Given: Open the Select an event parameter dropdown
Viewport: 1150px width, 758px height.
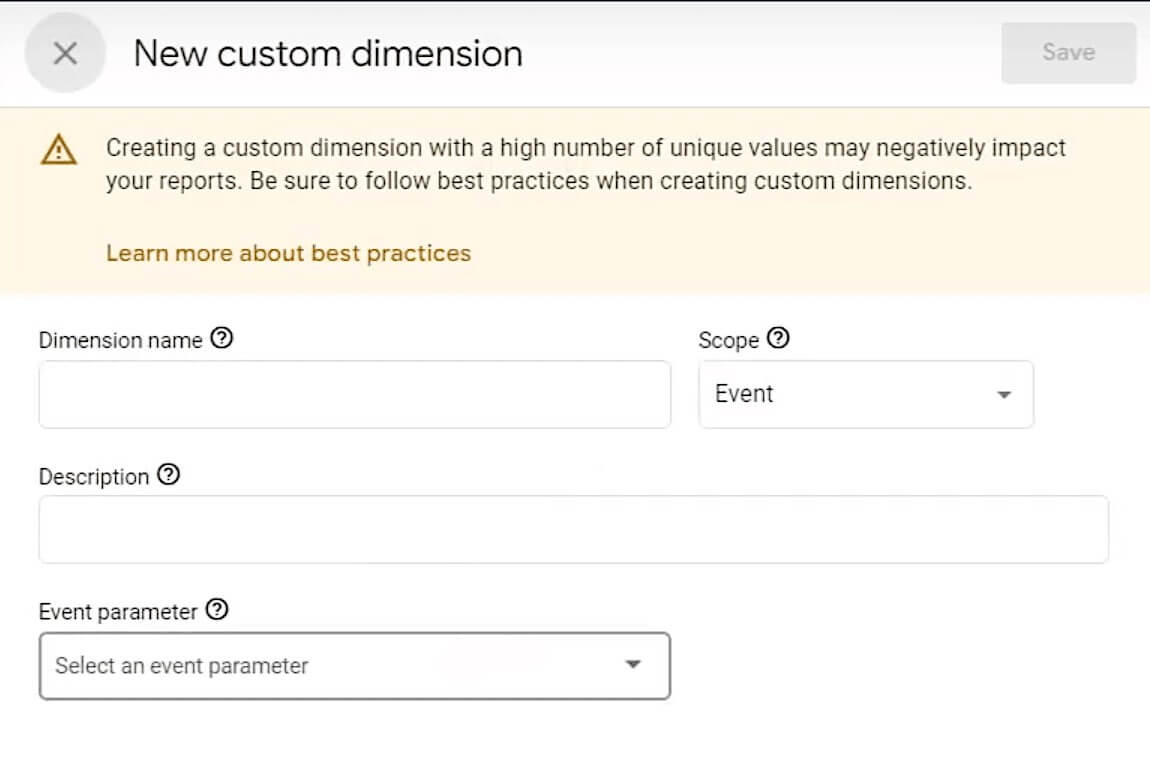Looking at the screenshot, I should [x=354, y=665].
